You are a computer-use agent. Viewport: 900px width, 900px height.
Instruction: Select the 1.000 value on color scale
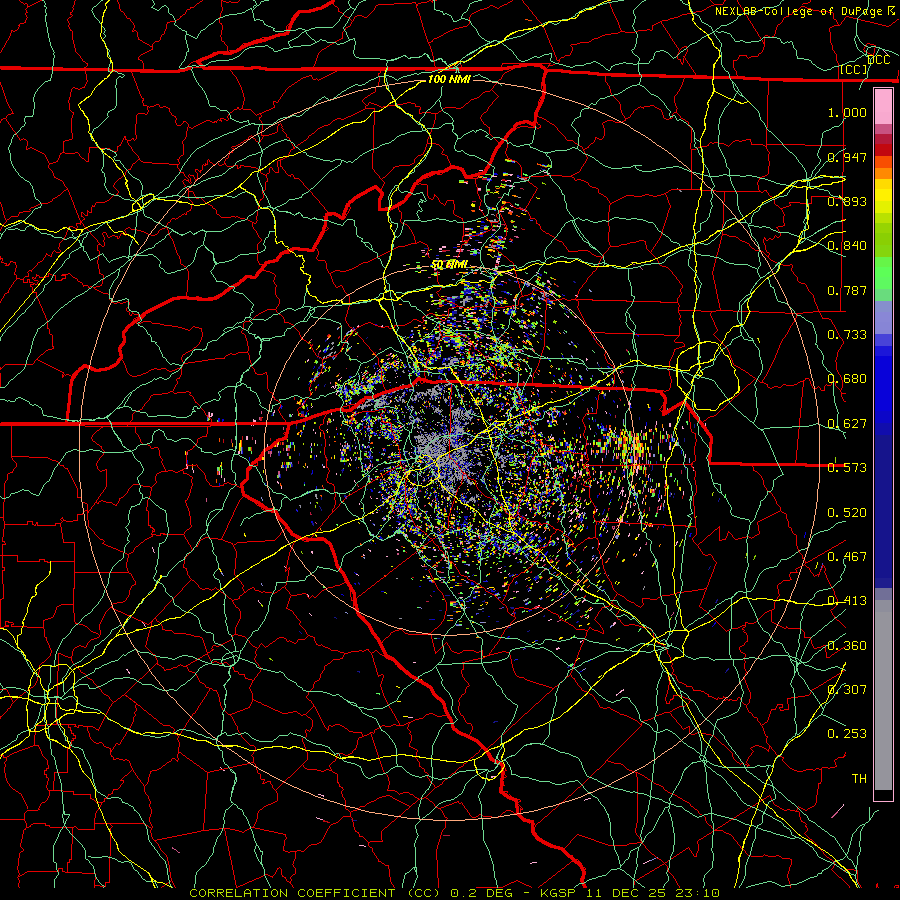847,112
